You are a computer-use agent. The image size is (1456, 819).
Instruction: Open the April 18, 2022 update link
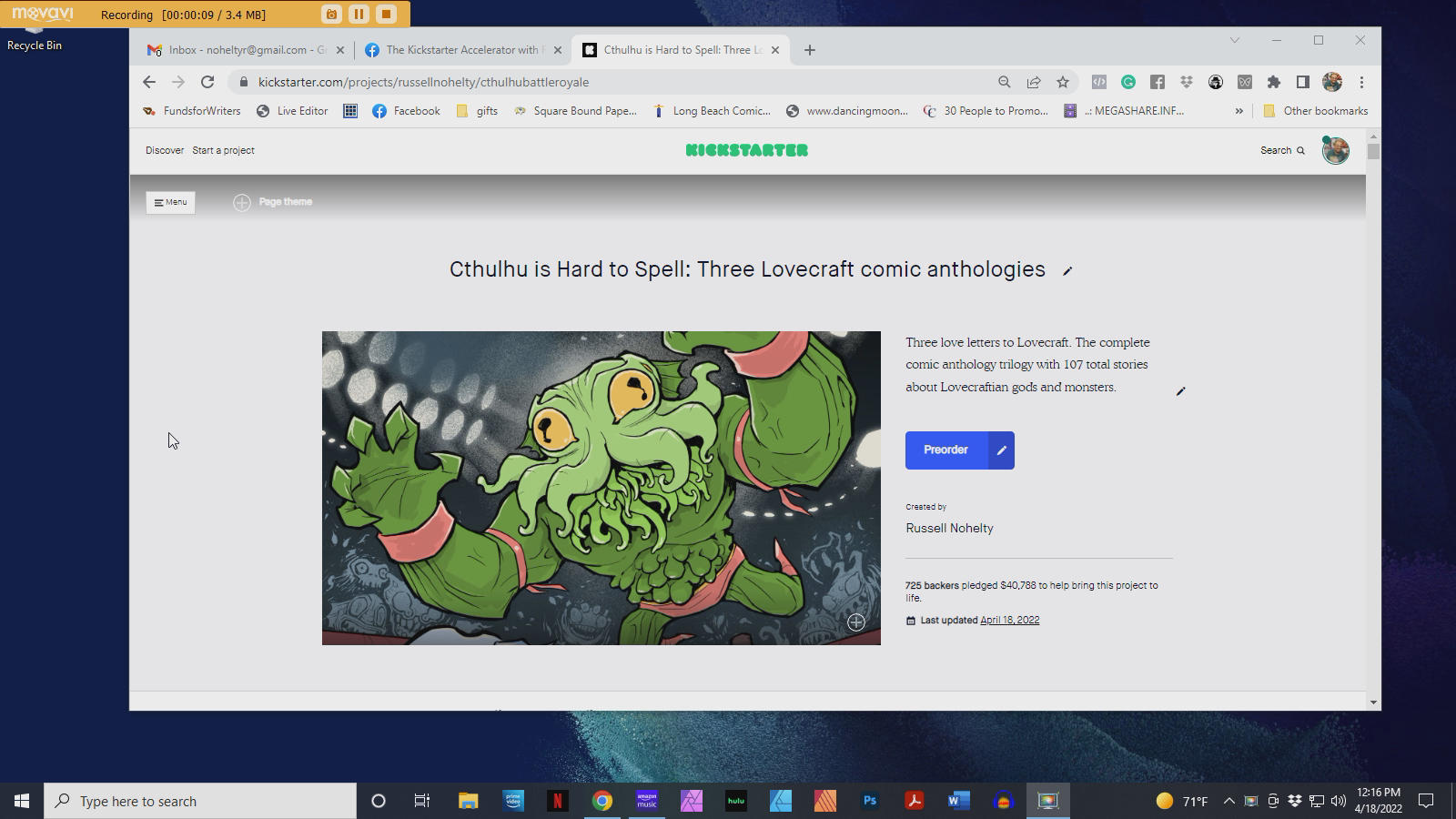coord(1009,621)
